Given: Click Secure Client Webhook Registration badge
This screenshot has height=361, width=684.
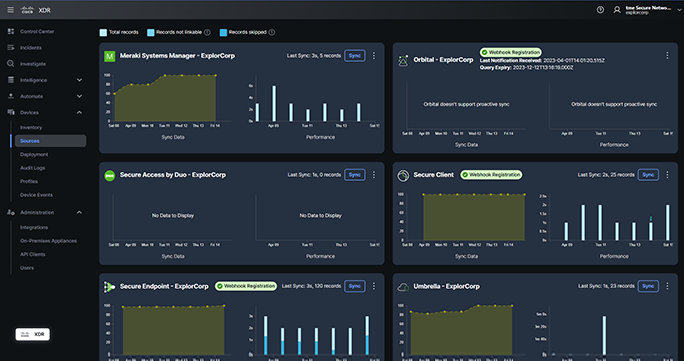Looking at the screenshot, I should coord(491,175).
